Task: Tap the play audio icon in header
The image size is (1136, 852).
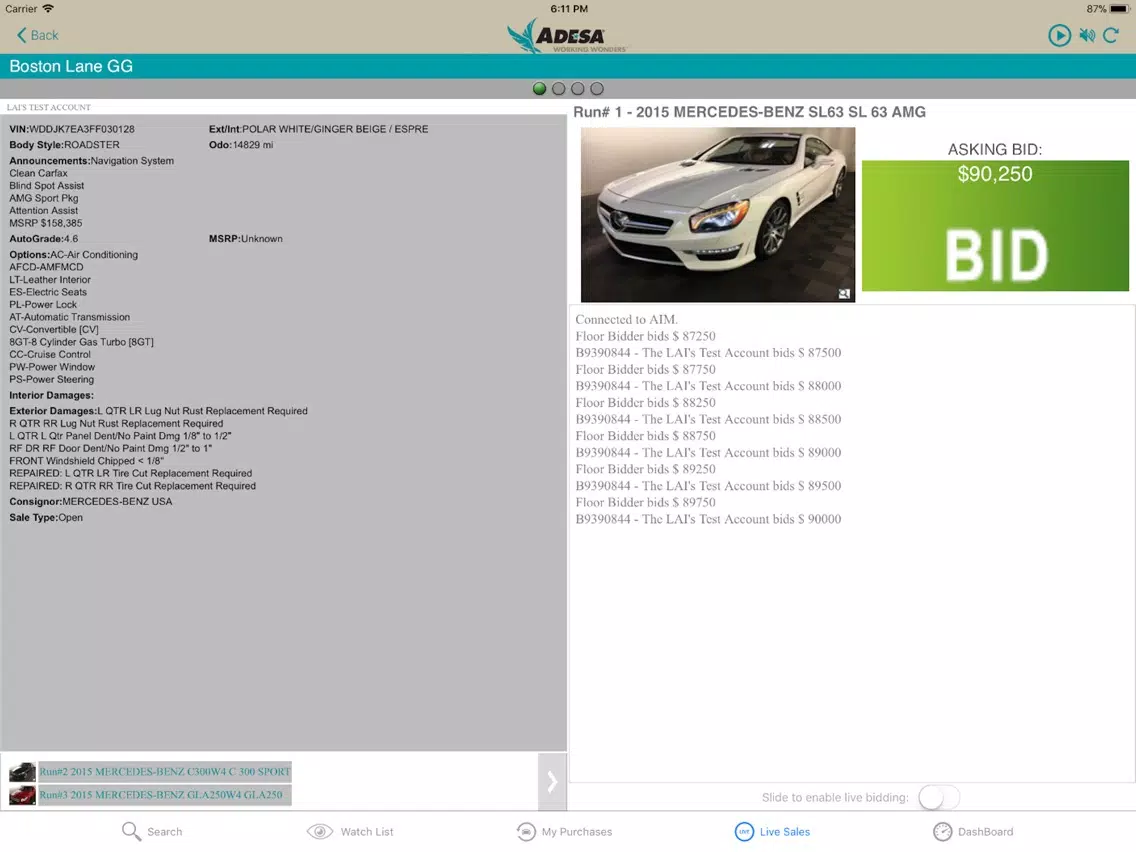Action: click(1059, 36)
